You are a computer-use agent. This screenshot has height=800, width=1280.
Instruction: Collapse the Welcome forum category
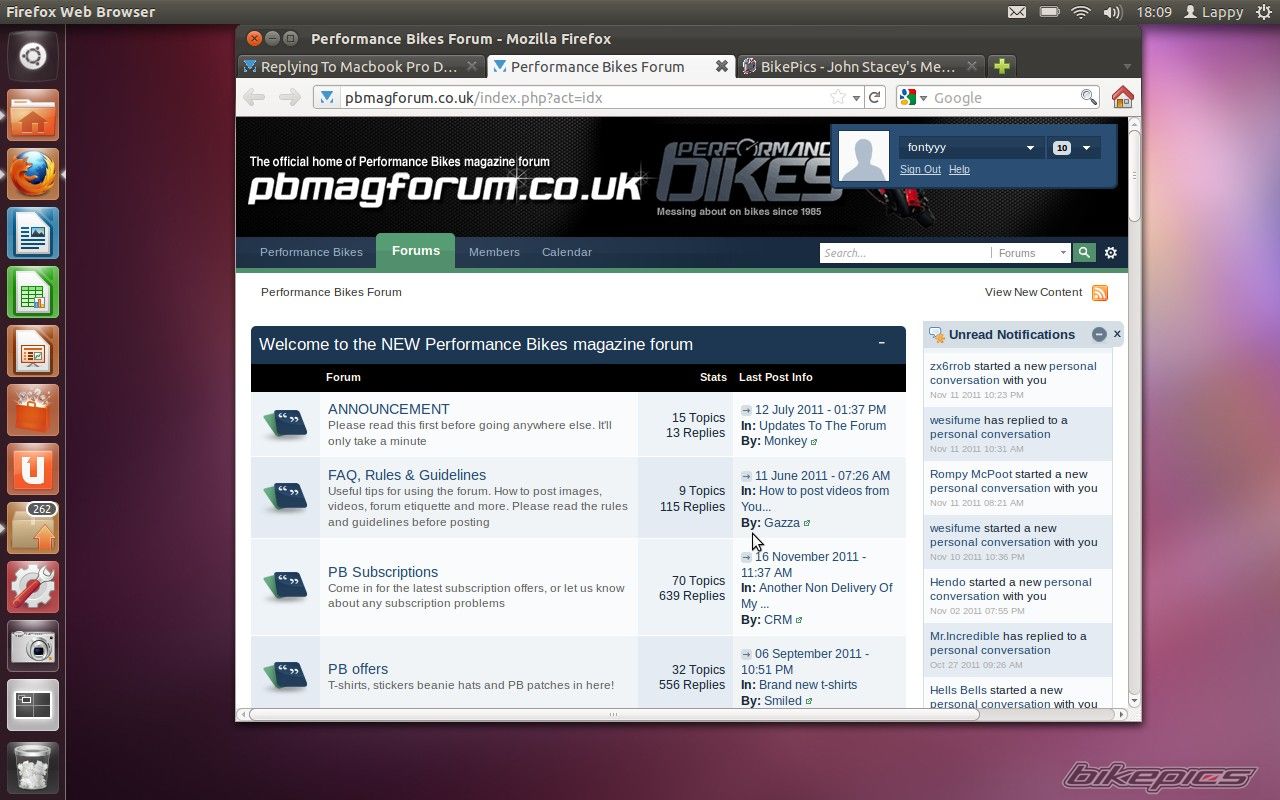tap(881, 343)
